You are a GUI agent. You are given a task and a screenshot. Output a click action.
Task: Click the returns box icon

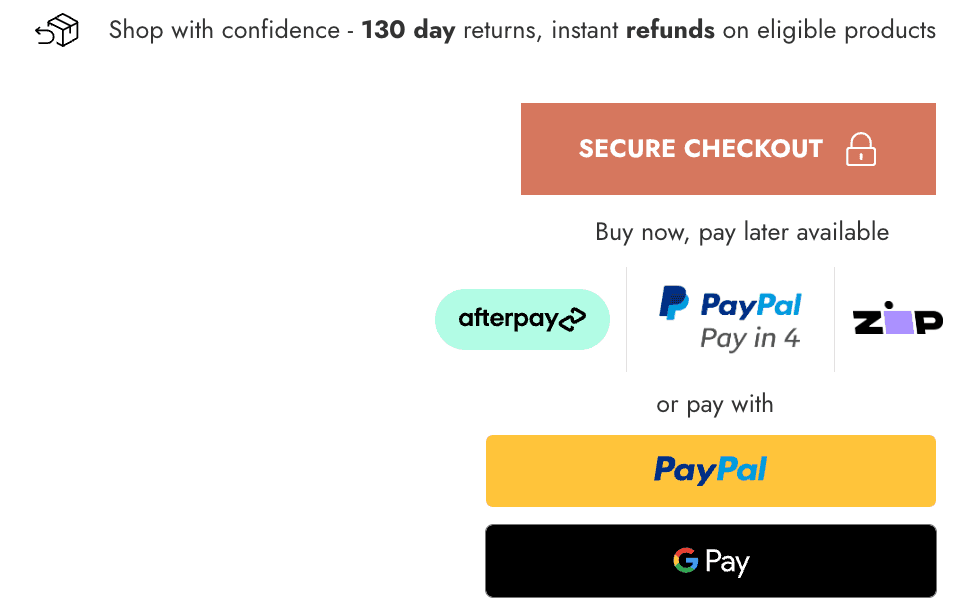pyautogui.click(x=57, y=31)
